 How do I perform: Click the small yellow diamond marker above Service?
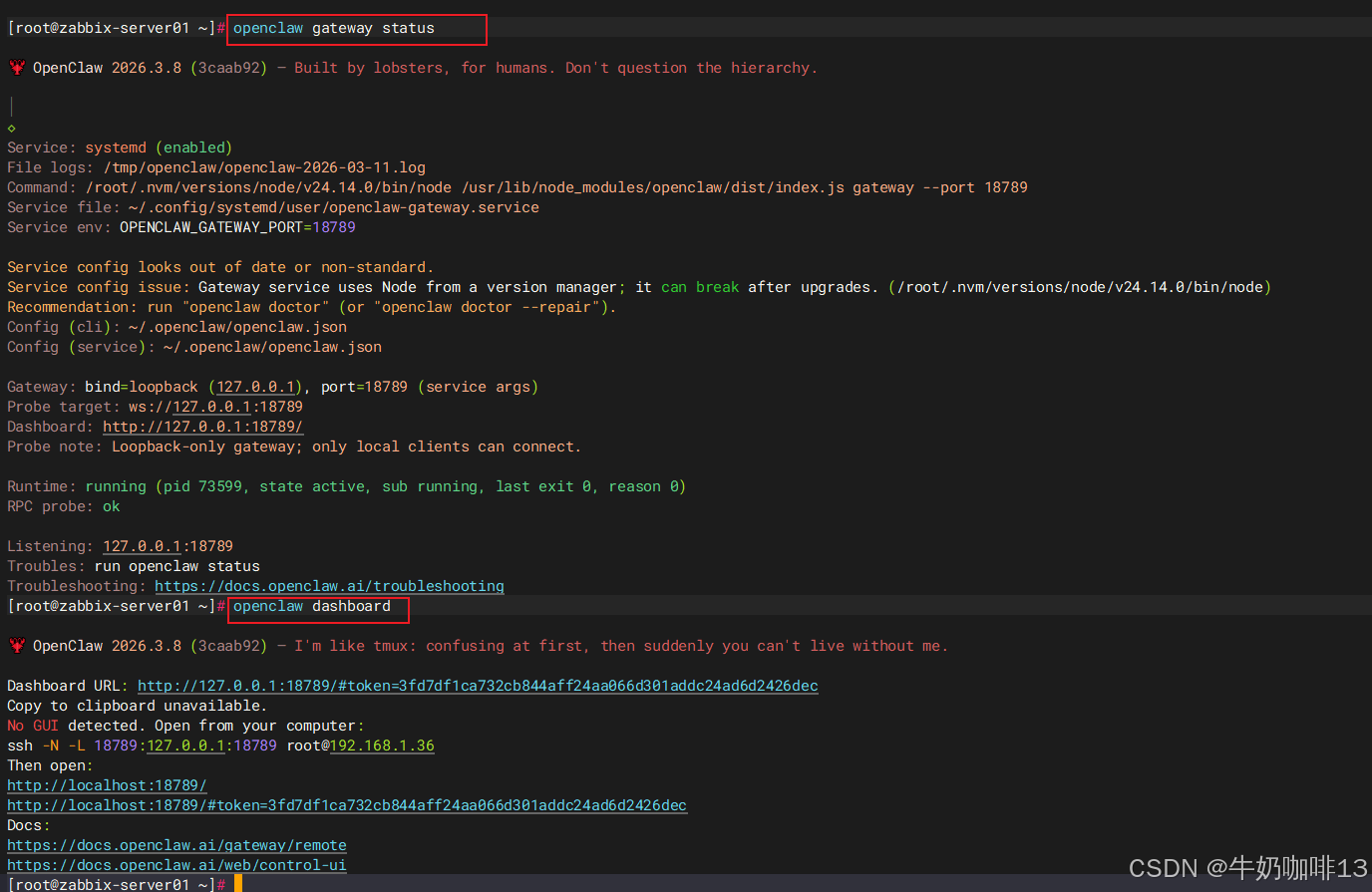tap(11, 128)
